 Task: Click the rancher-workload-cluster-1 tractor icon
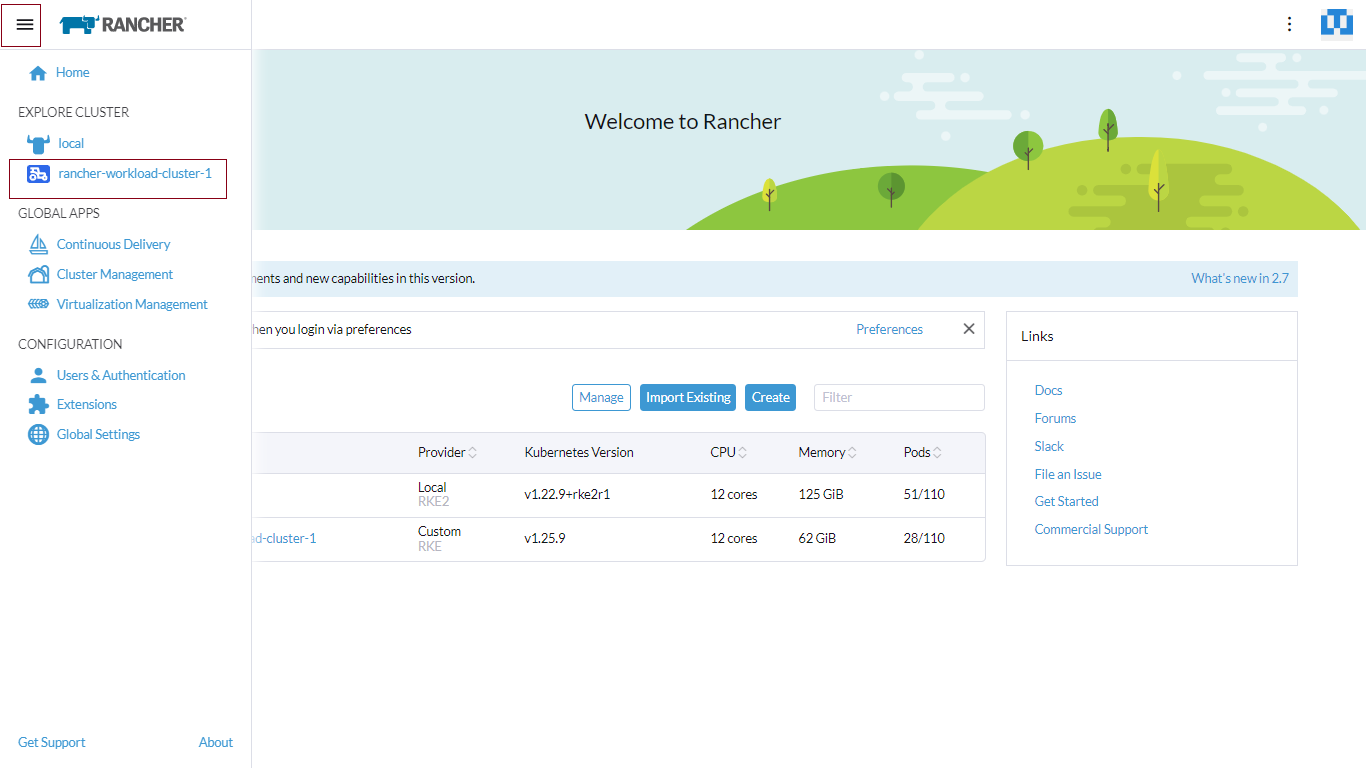click(x=38, y=174)
